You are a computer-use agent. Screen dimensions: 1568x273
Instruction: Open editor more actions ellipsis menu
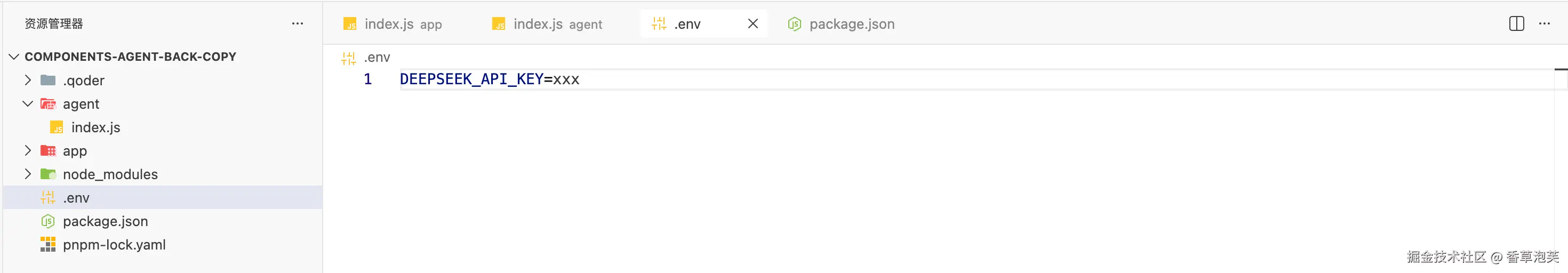(x=1544, y=23)
